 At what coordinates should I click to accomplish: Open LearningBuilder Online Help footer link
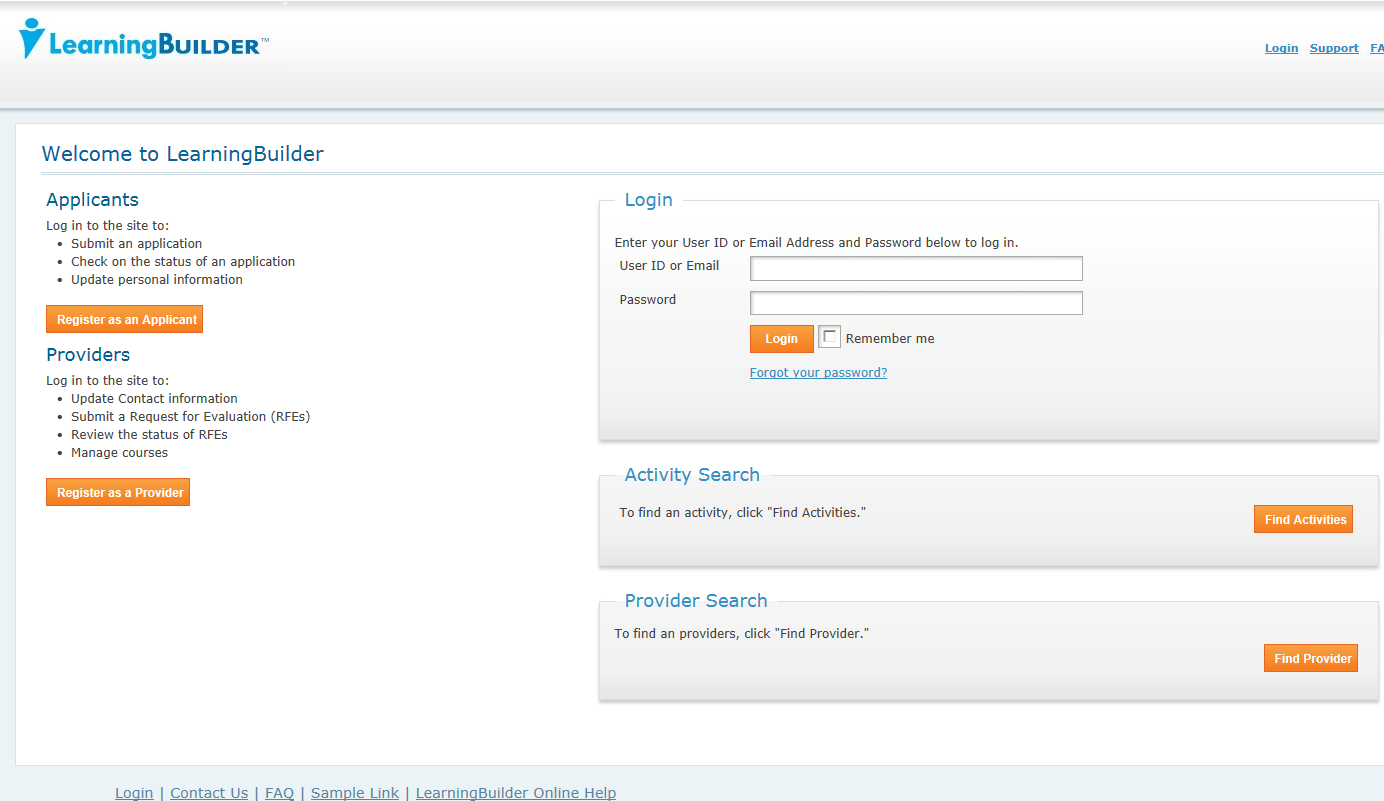[515, 793]
